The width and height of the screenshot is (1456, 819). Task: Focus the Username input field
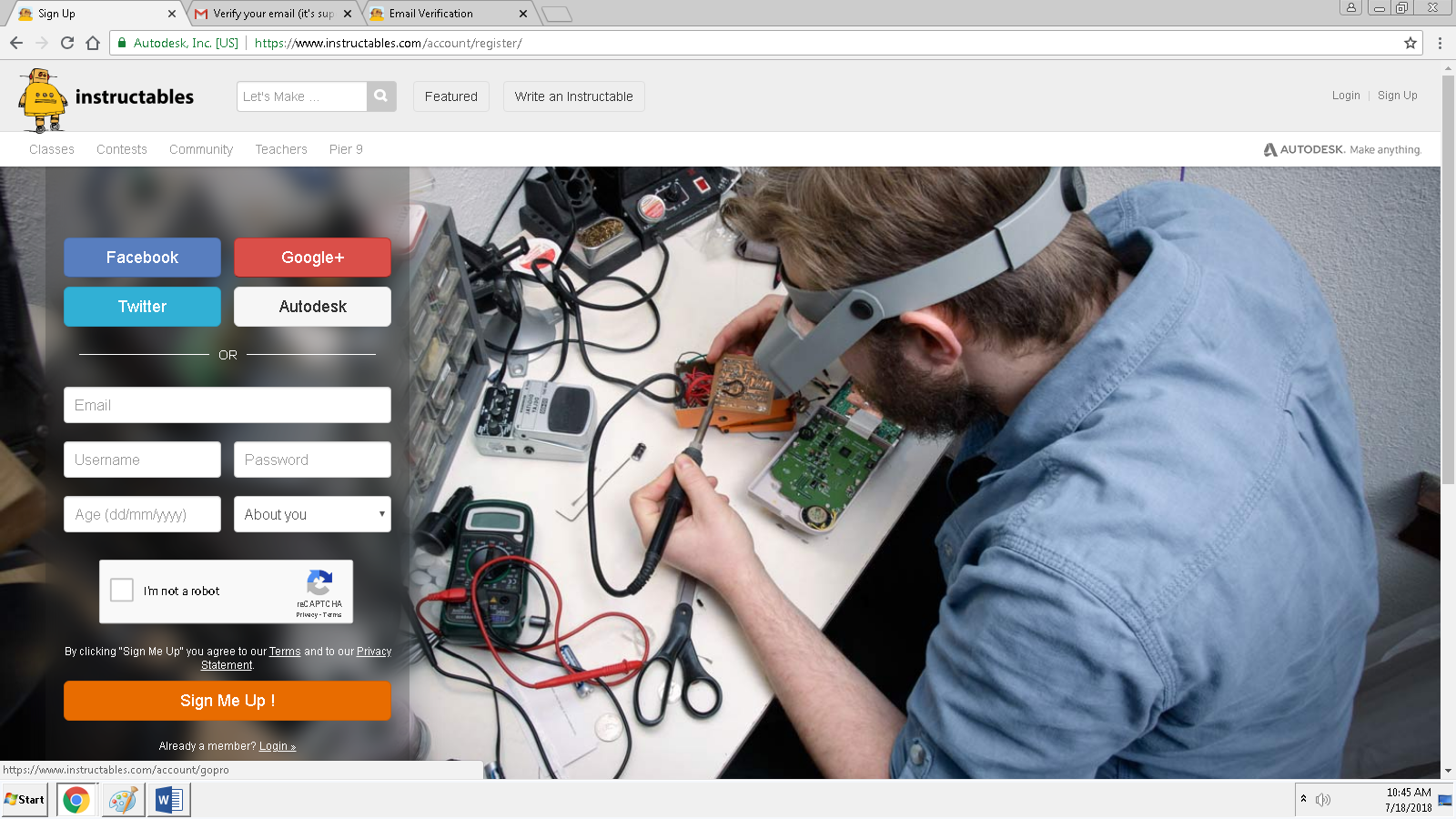click(142, 460)
